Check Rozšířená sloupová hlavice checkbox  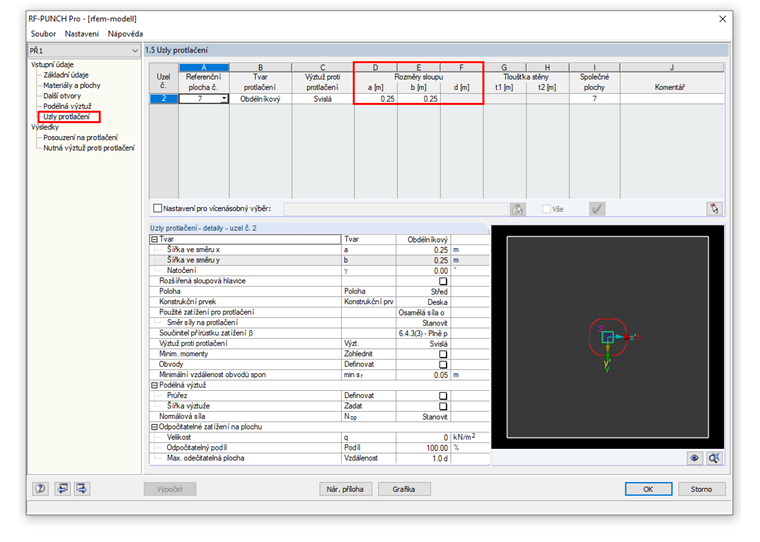click(443, 281)
